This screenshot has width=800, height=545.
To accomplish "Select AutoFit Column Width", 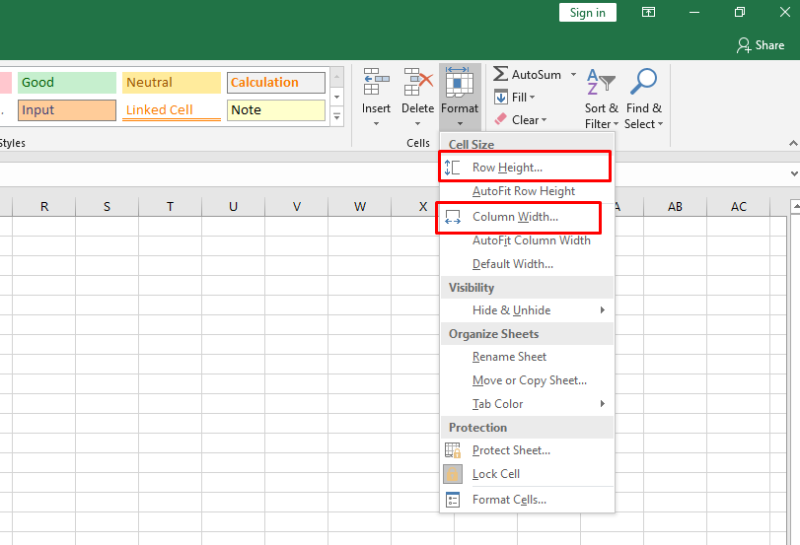I will 527,240.
